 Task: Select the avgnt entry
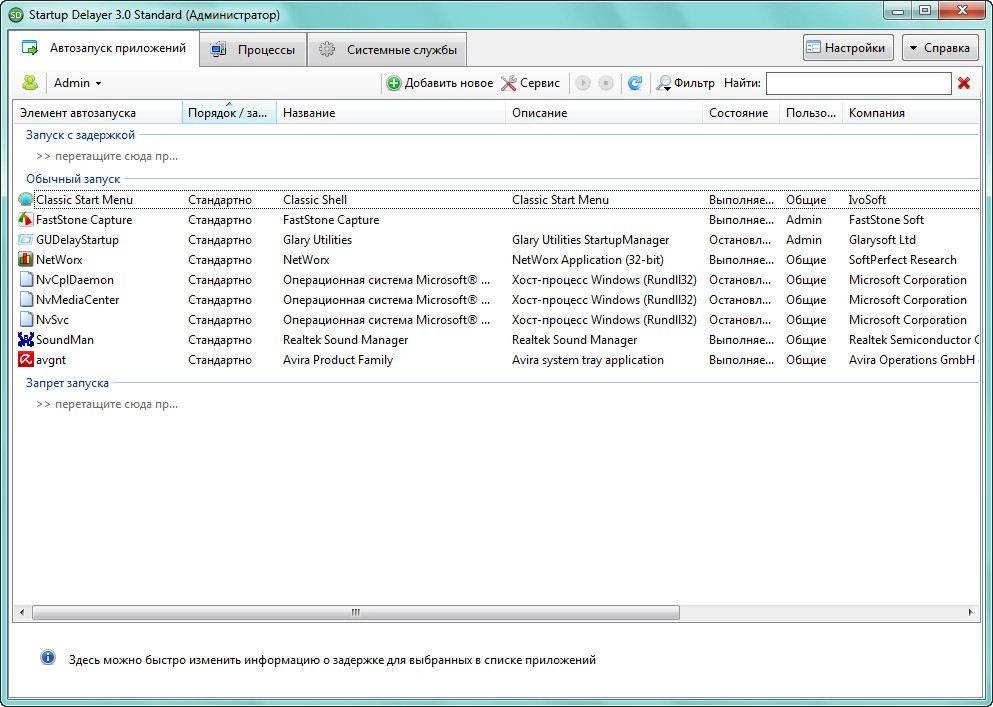click(496, 360)
